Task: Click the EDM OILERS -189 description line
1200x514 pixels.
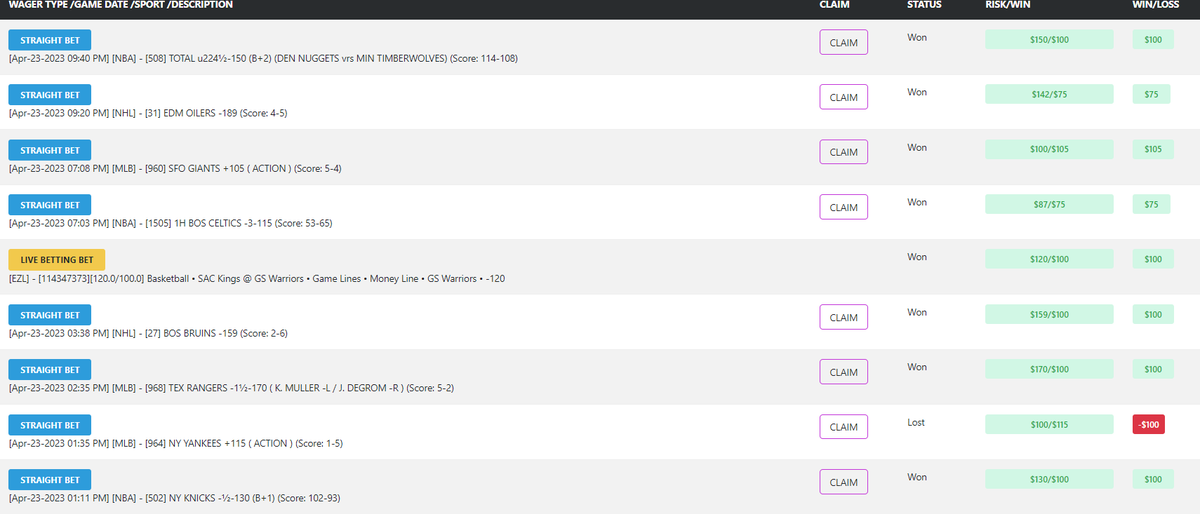Action: pos(148,114)
